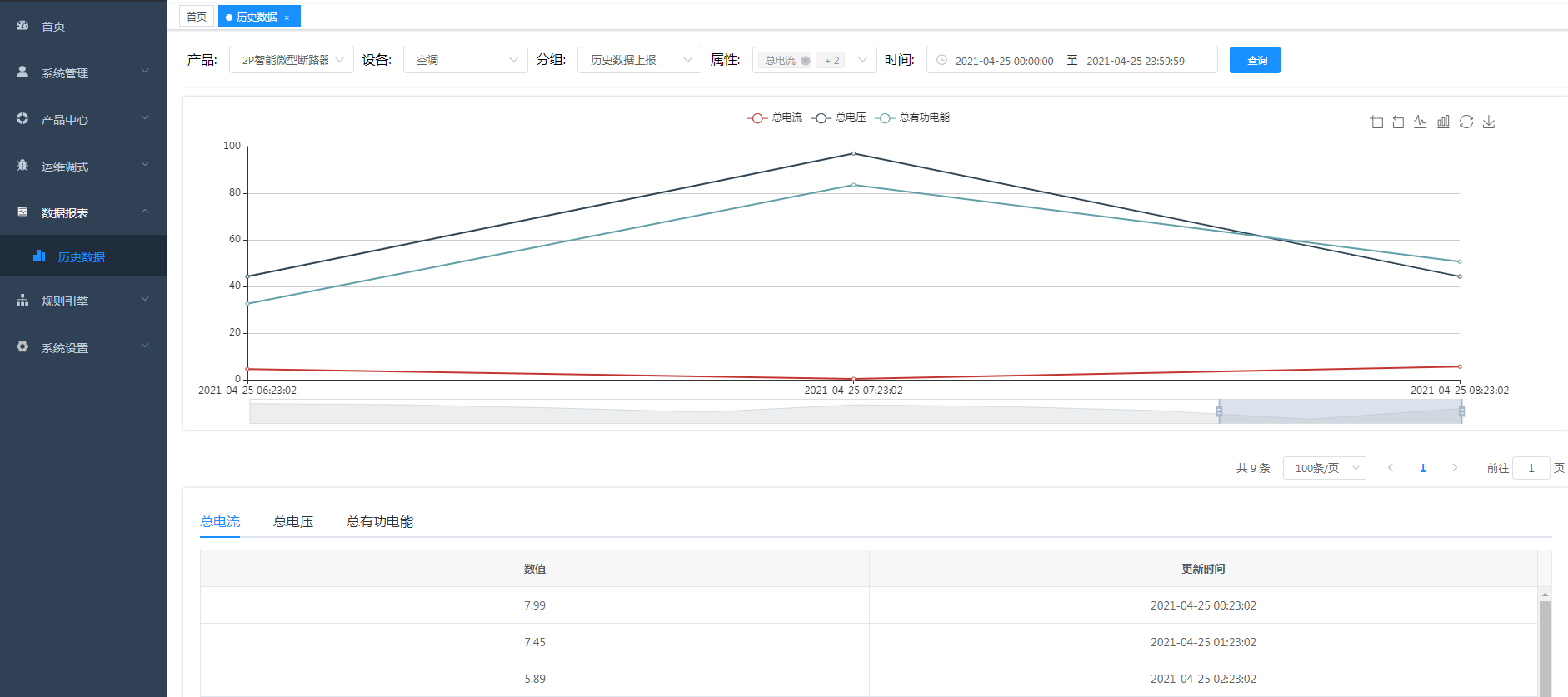
Task: Open the 100条/页 page size dropdown
Action: coord(1325,468)
